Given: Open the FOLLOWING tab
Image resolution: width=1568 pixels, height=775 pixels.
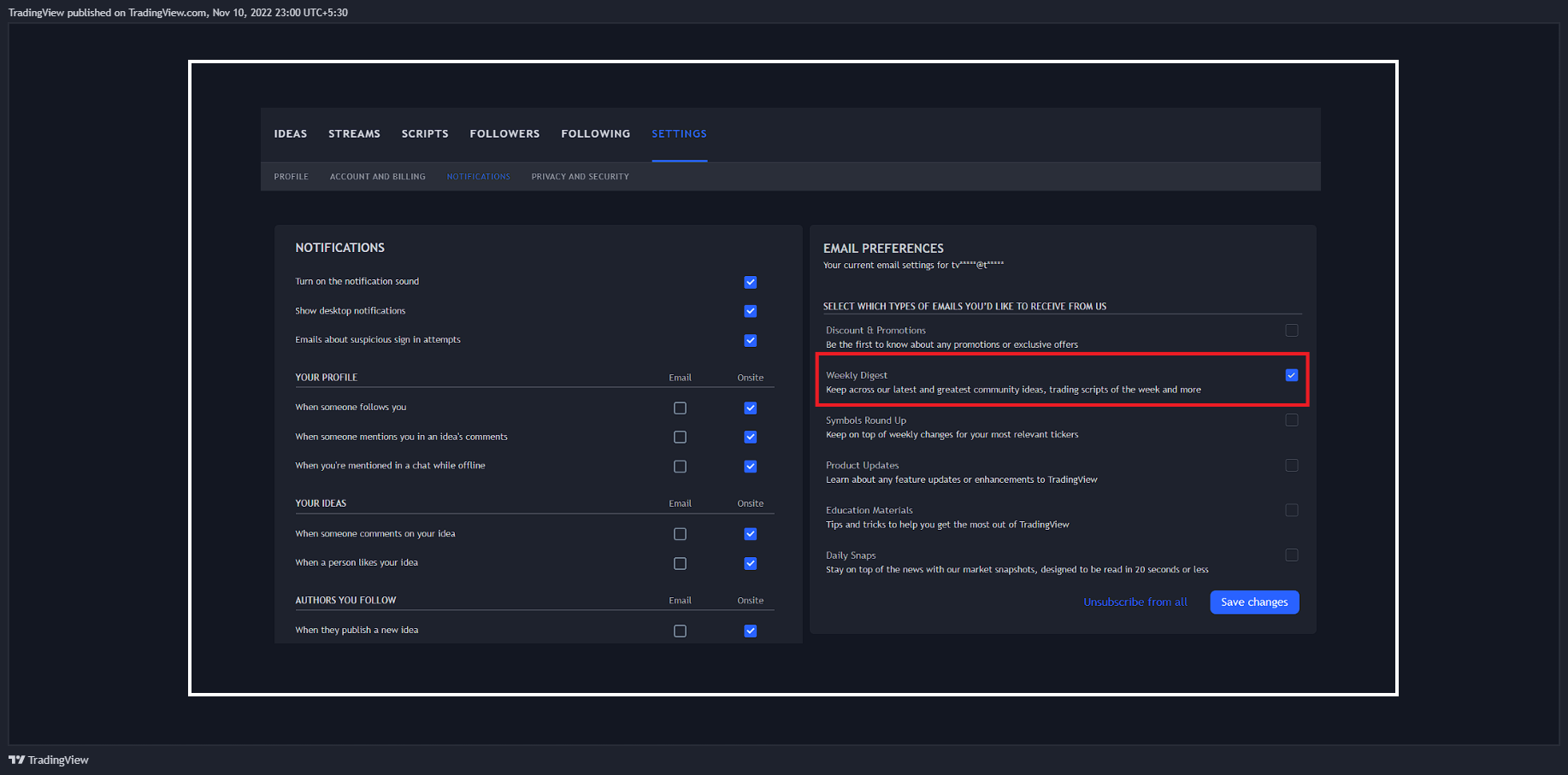Looking at the screenshot, I should (596, 134).
